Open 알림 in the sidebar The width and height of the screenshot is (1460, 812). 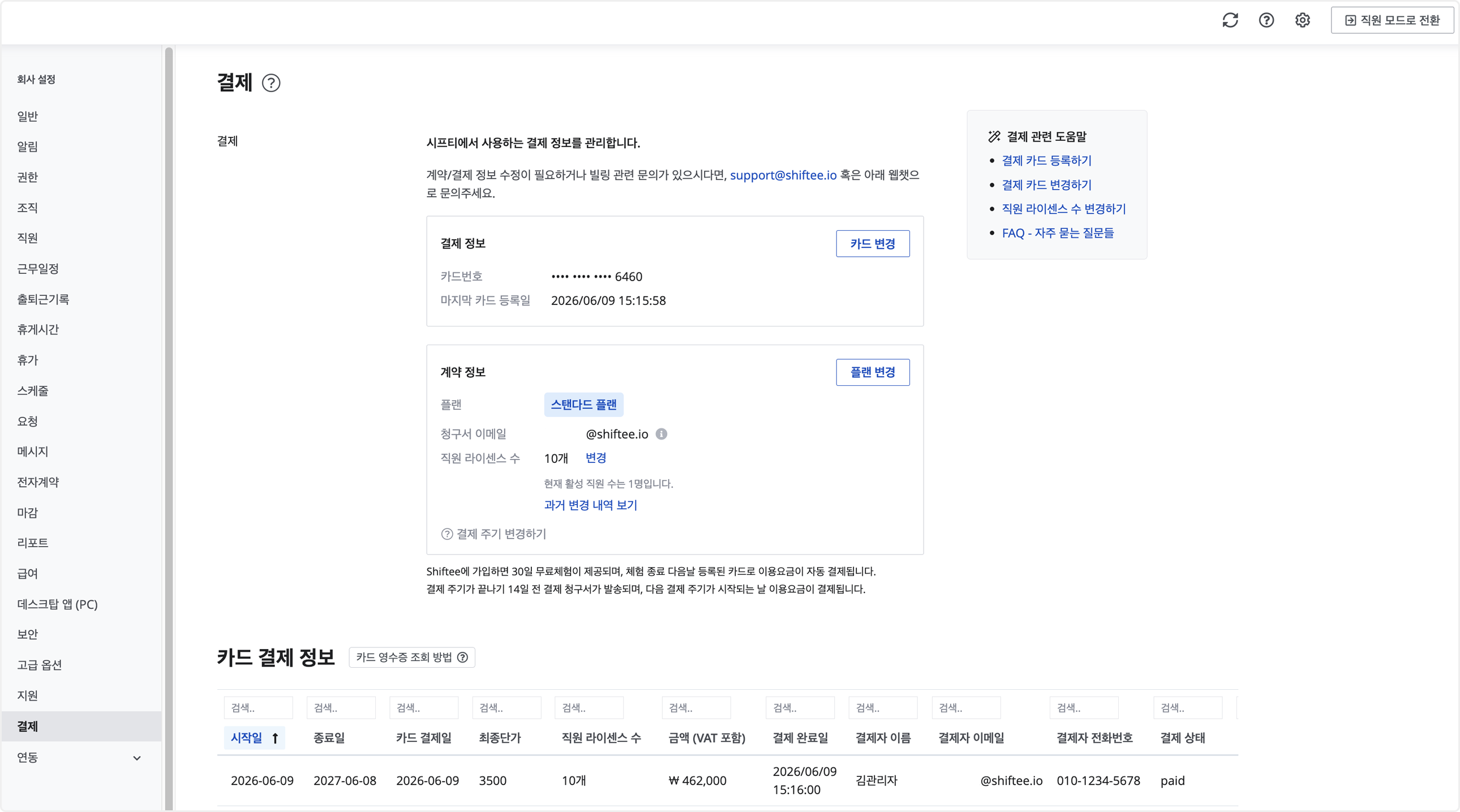pos(28,147)
